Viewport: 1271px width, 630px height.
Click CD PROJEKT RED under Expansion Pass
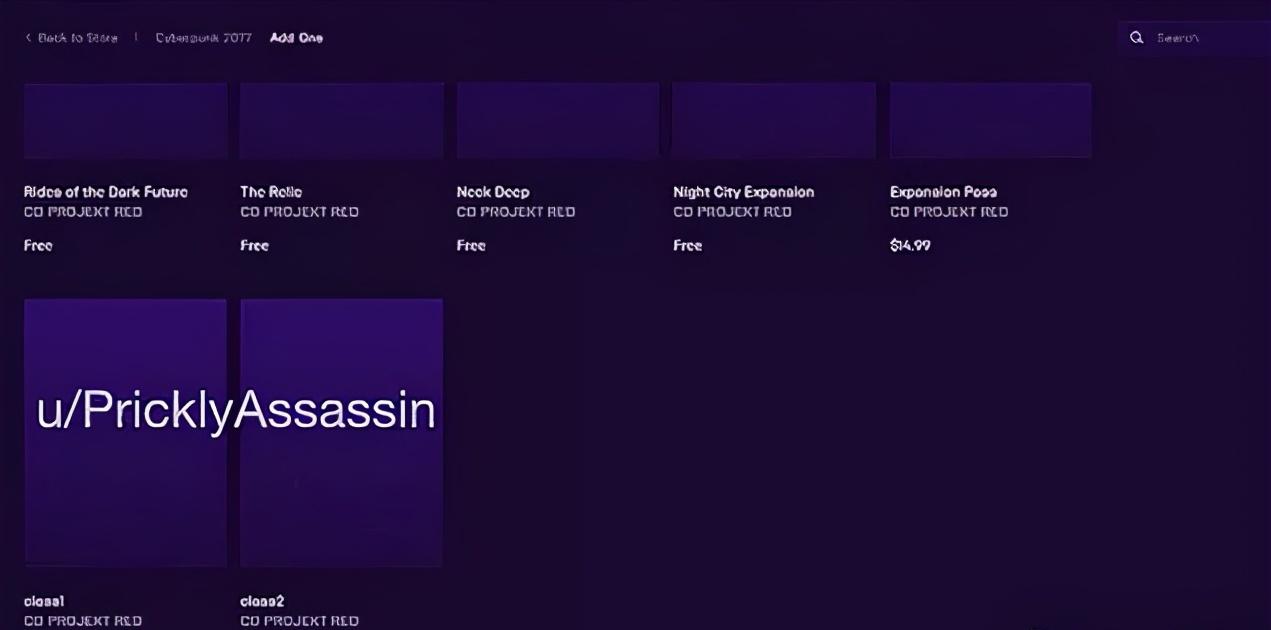(949, 212)
